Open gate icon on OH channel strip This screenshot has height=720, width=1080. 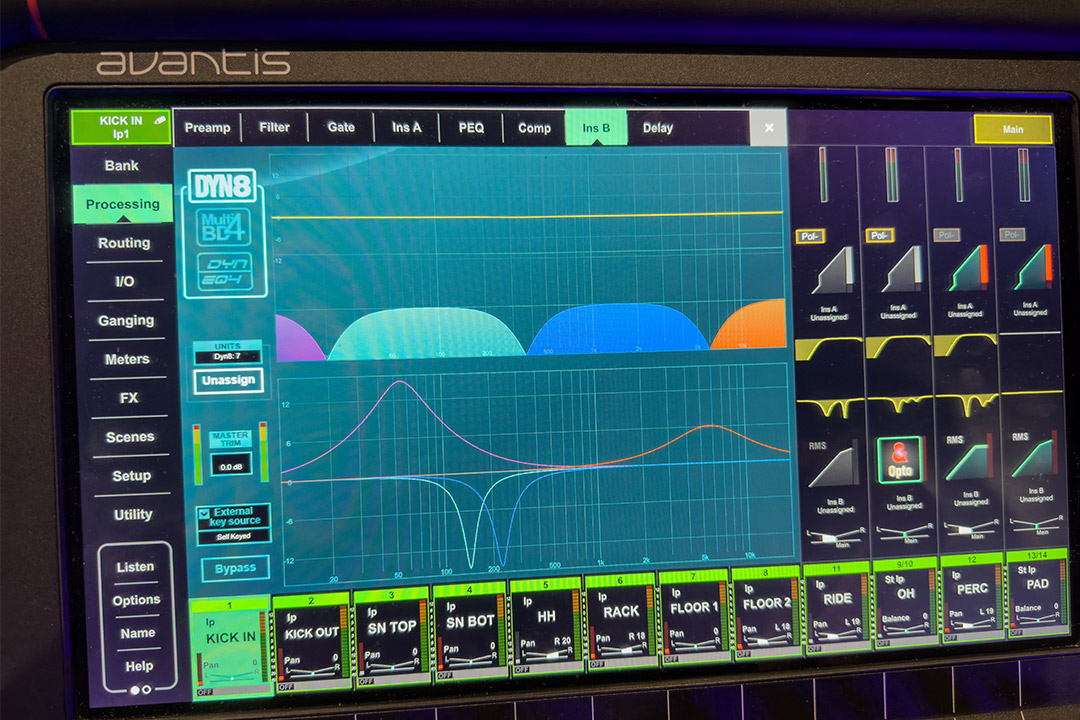pos(902,269)
